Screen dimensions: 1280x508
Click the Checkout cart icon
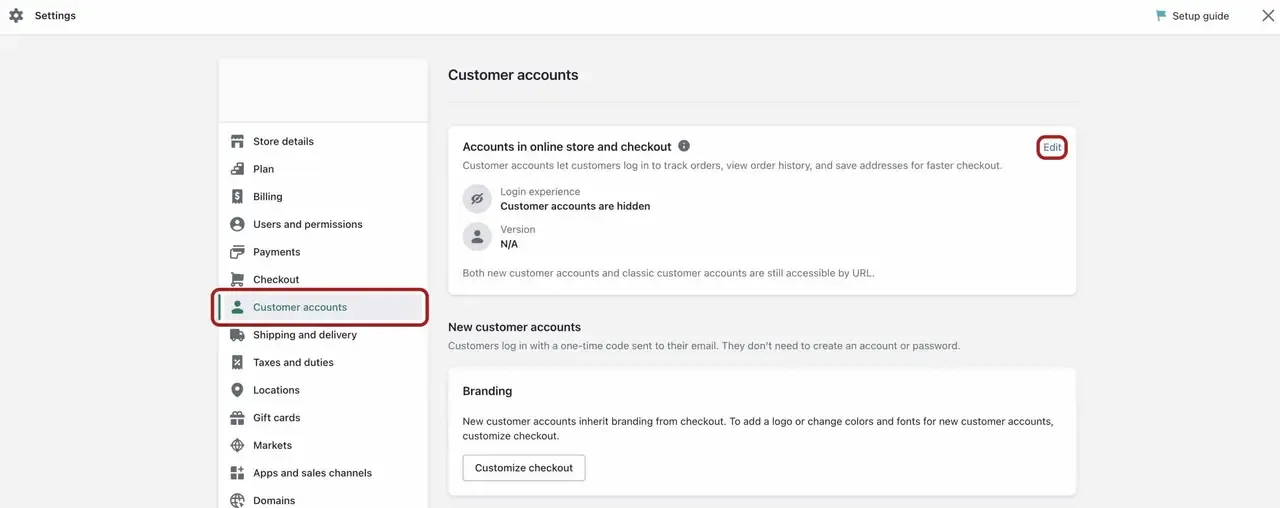[x=237, y=279]
